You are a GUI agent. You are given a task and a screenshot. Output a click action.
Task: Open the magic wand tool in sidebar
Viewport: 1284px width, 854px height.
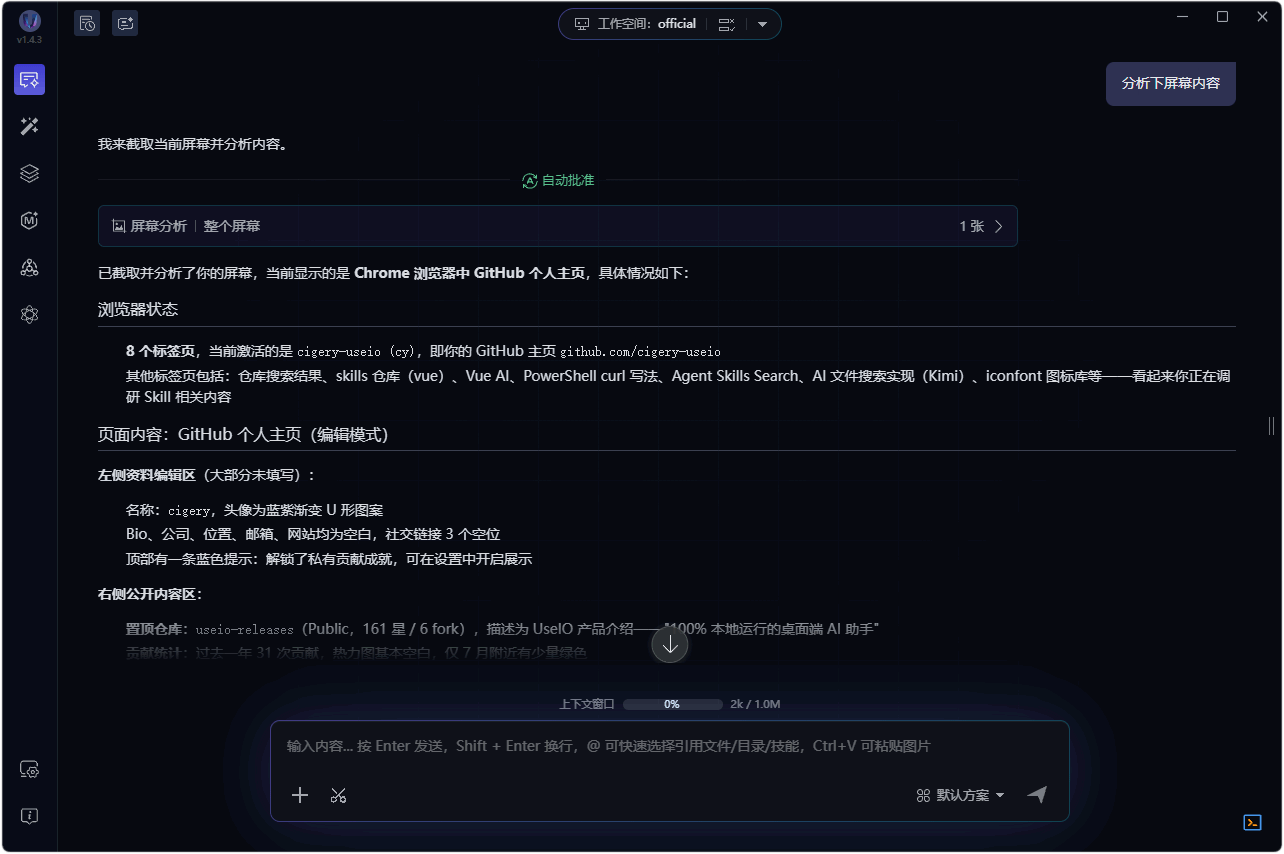click(x=29, y=126)
